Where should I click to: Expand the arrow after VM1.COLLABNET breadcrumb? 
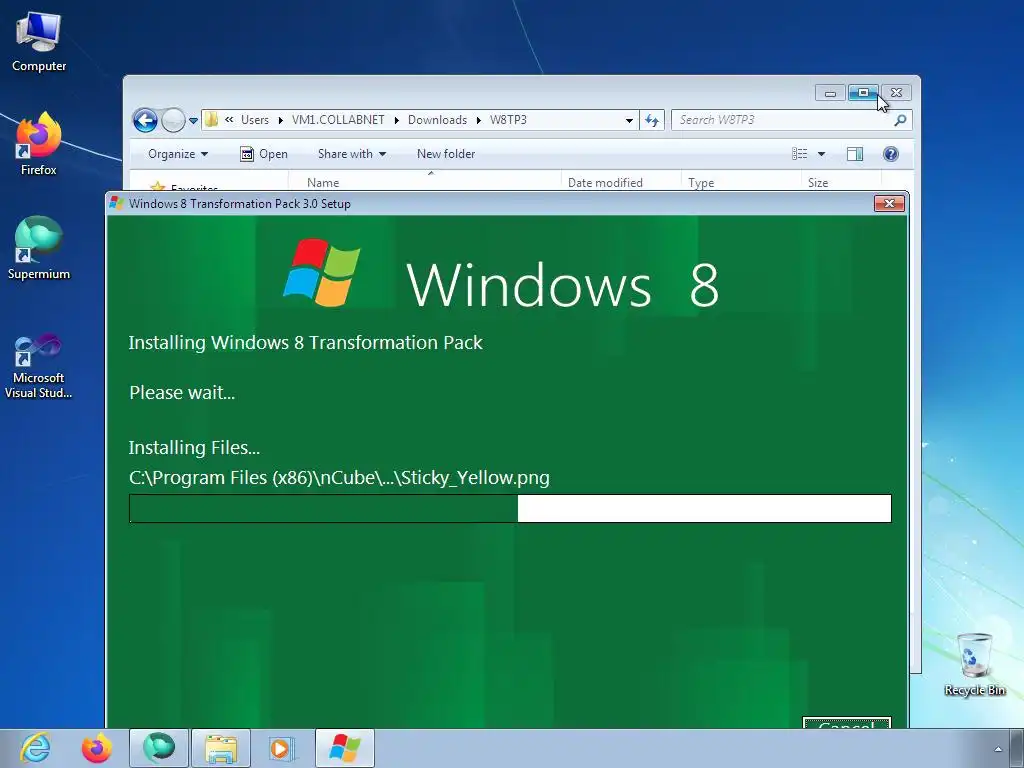[396, 120]
